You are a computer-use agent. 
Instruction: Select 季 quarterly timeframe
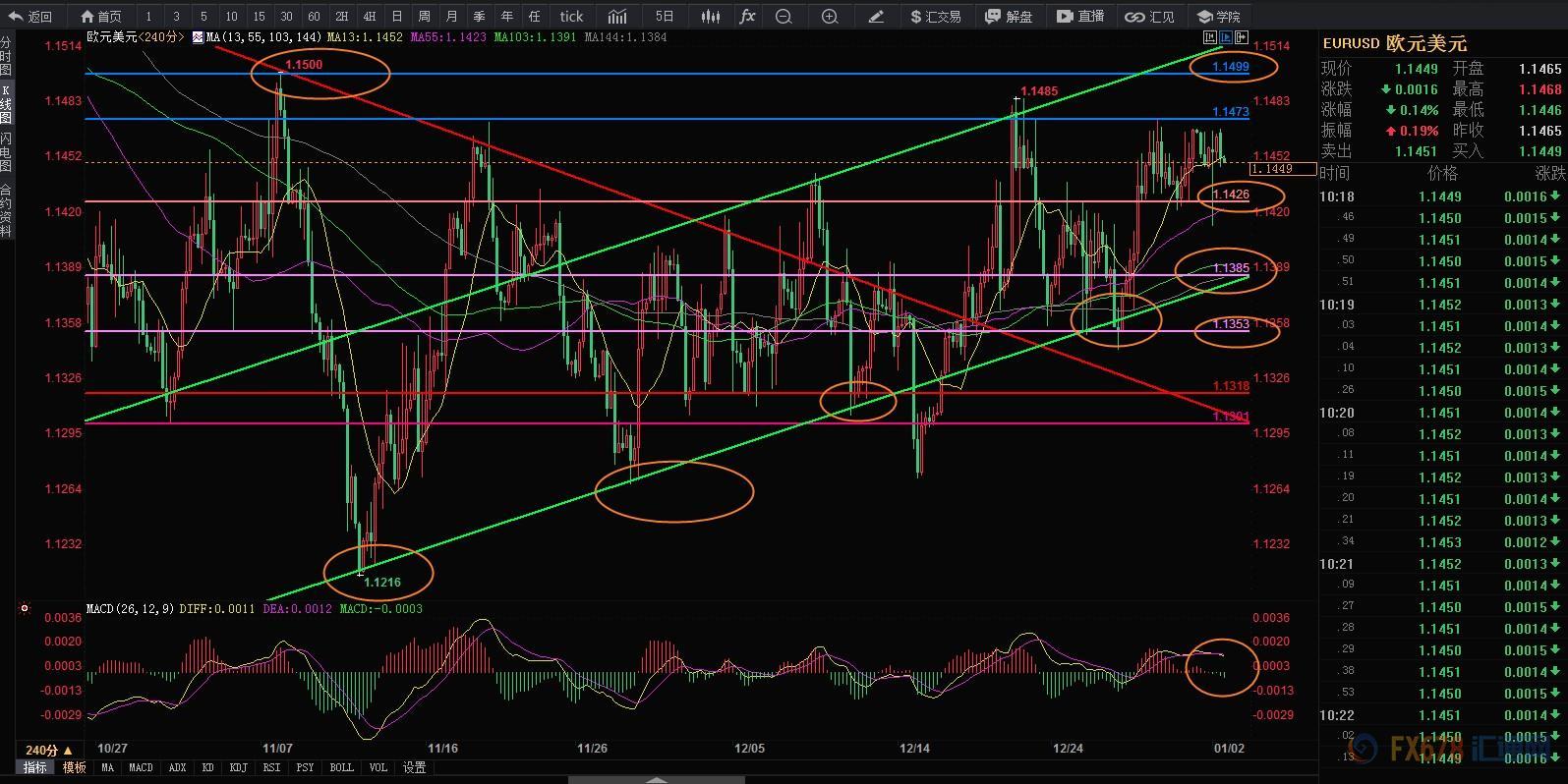479,16
